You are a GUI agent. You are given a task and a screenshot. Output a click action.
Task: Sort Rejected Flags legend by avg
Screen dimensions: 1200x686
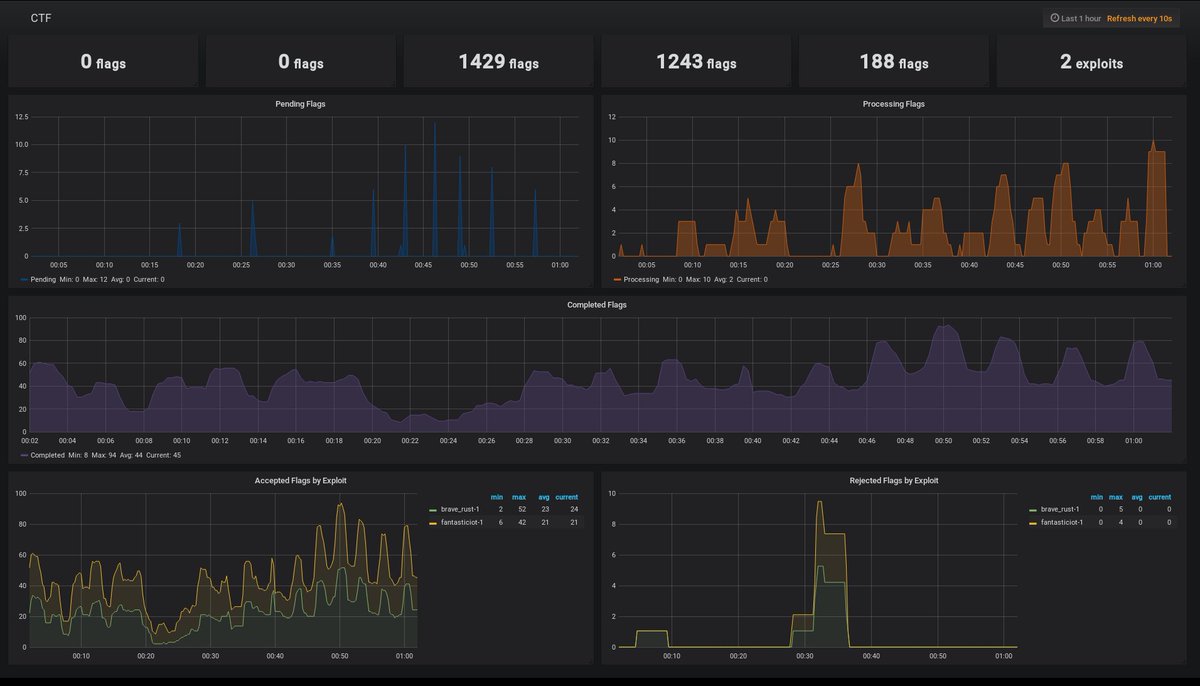1137,497
